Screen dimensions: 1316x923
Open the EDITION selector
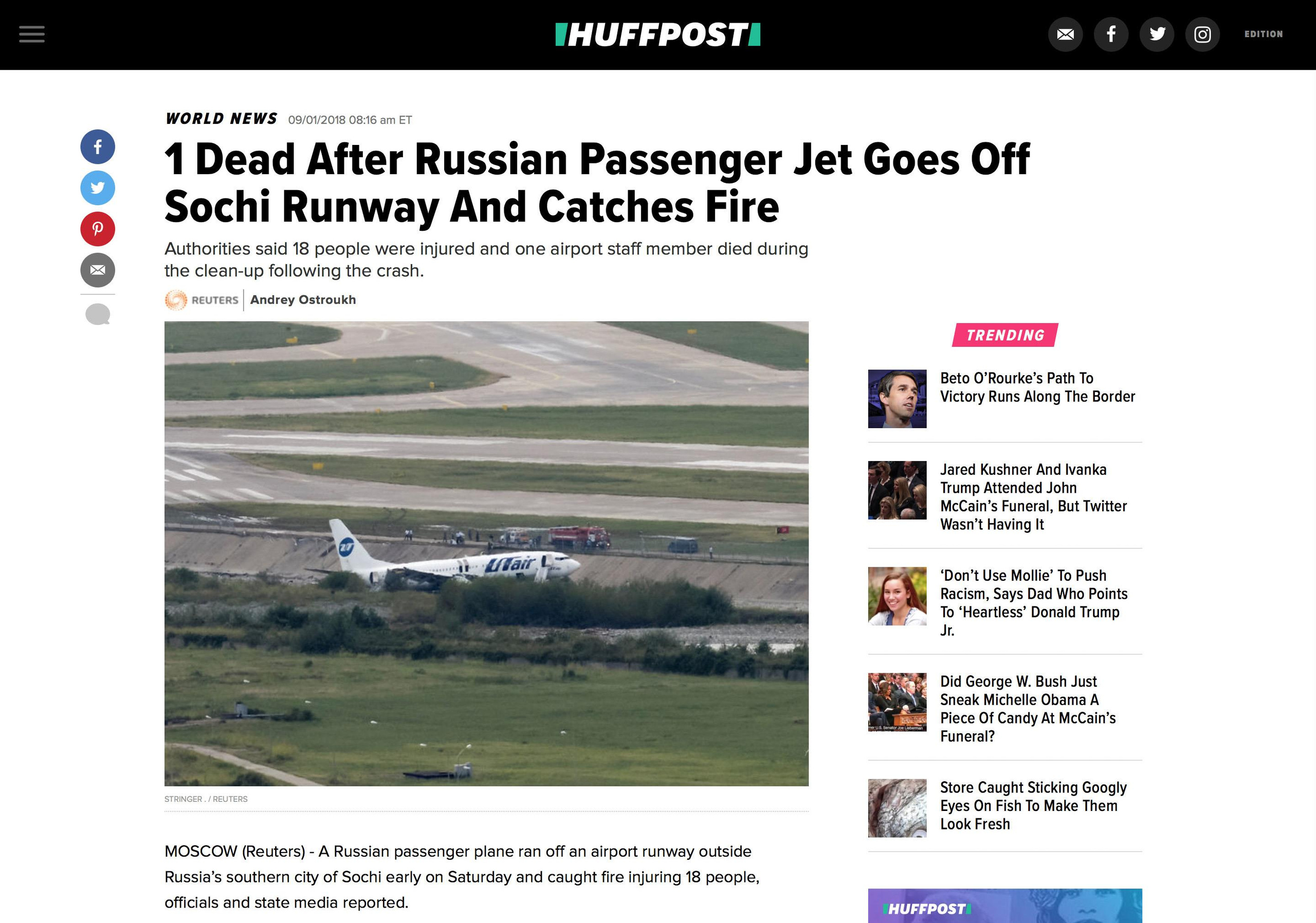[1263, 34]
